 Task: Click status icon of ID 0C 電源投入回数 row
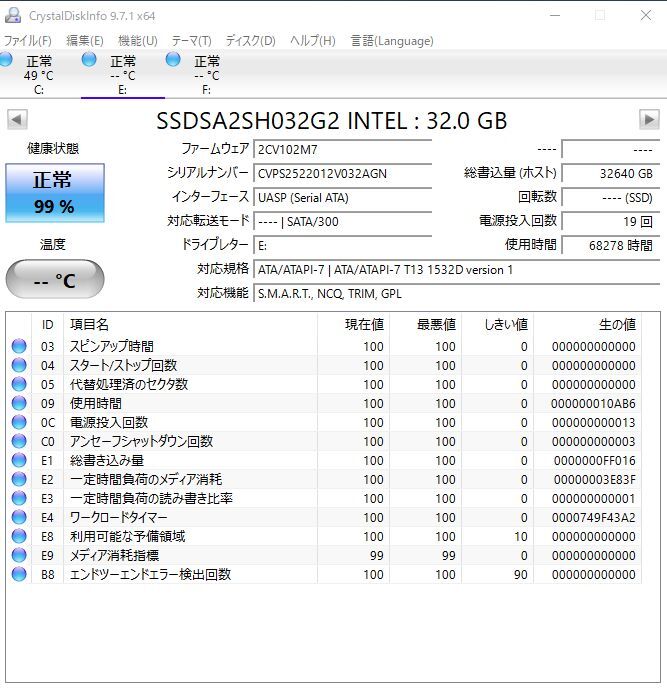19,422
